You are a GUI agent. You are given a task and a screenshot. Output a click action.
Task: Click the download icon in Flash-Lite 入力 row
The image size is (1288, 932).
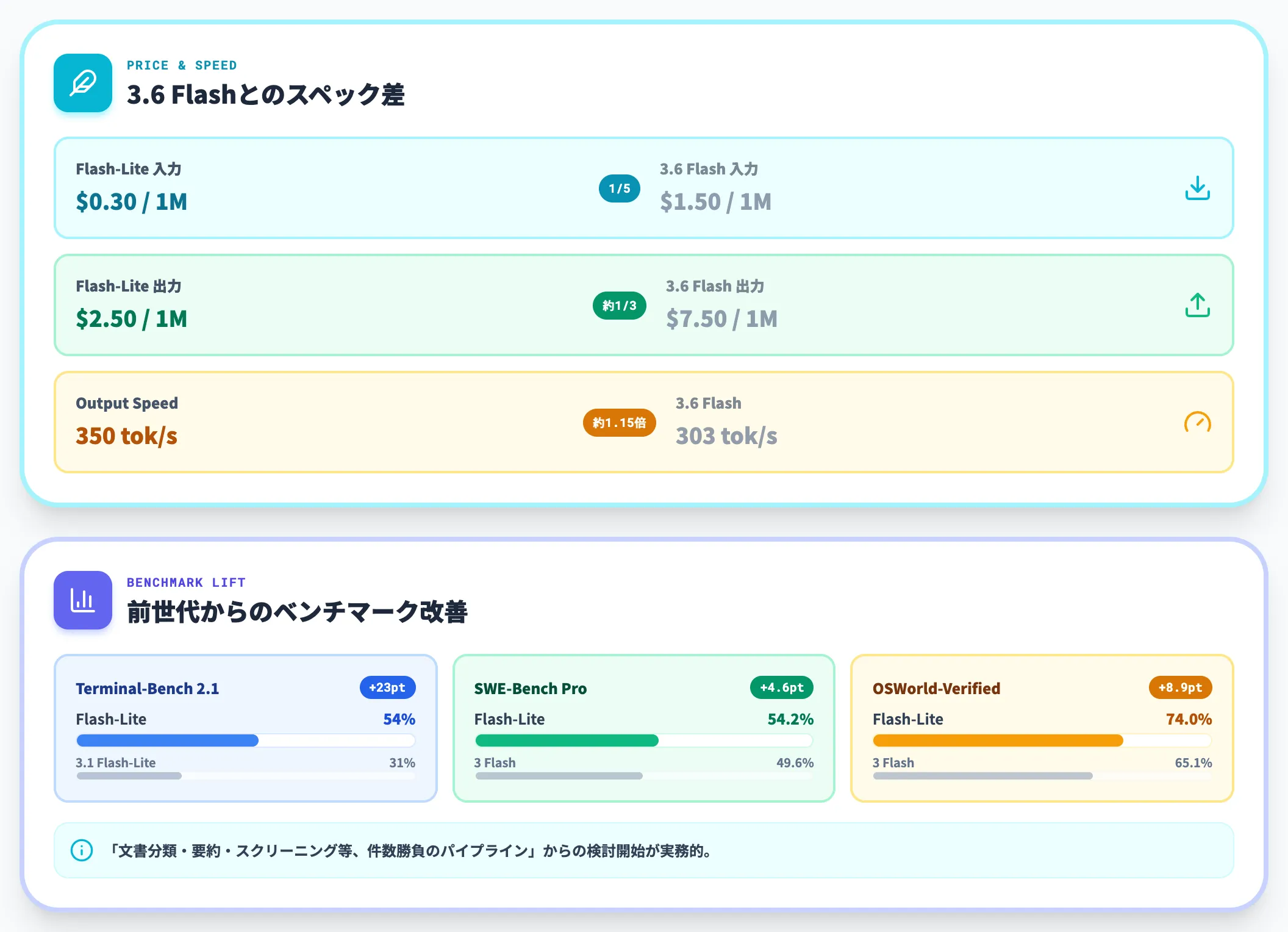point(1197,188)
